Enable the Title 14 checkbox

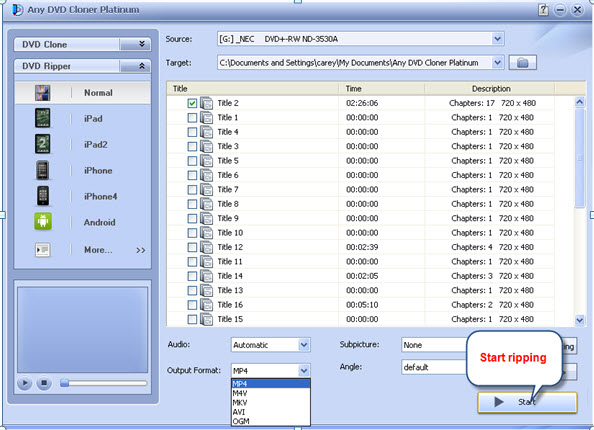(x=192, y=276)
